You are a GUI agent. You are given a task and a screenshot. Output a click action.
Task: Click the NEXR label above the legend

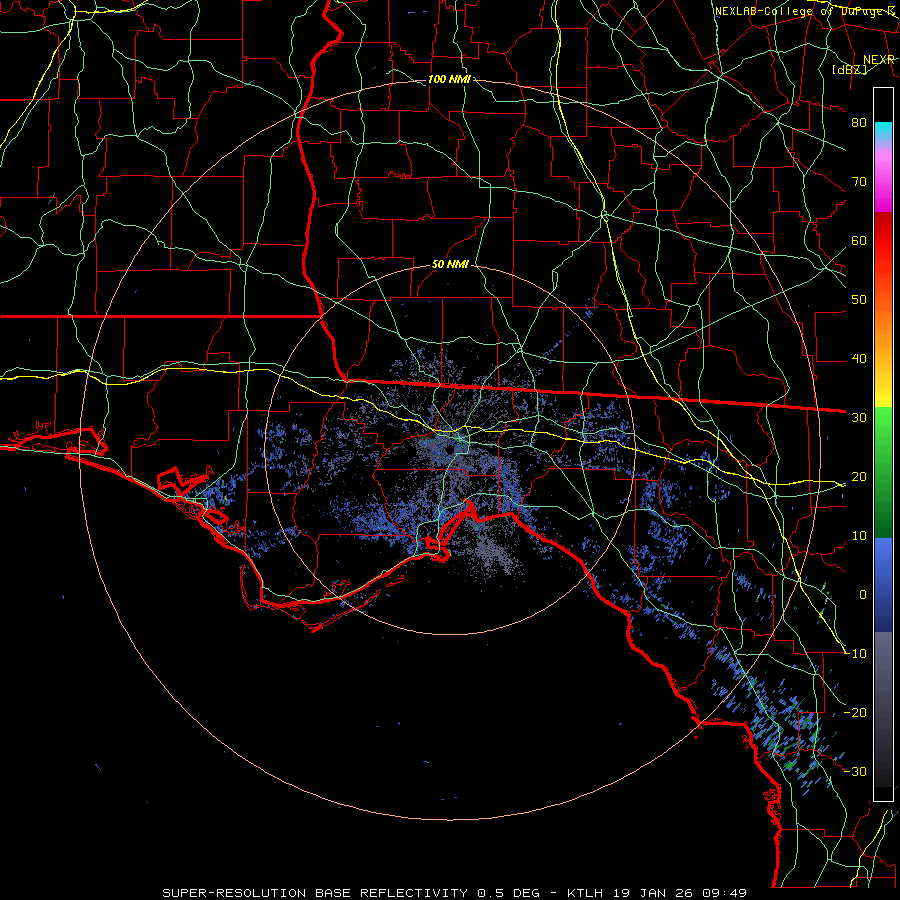[x=879, y=60]
